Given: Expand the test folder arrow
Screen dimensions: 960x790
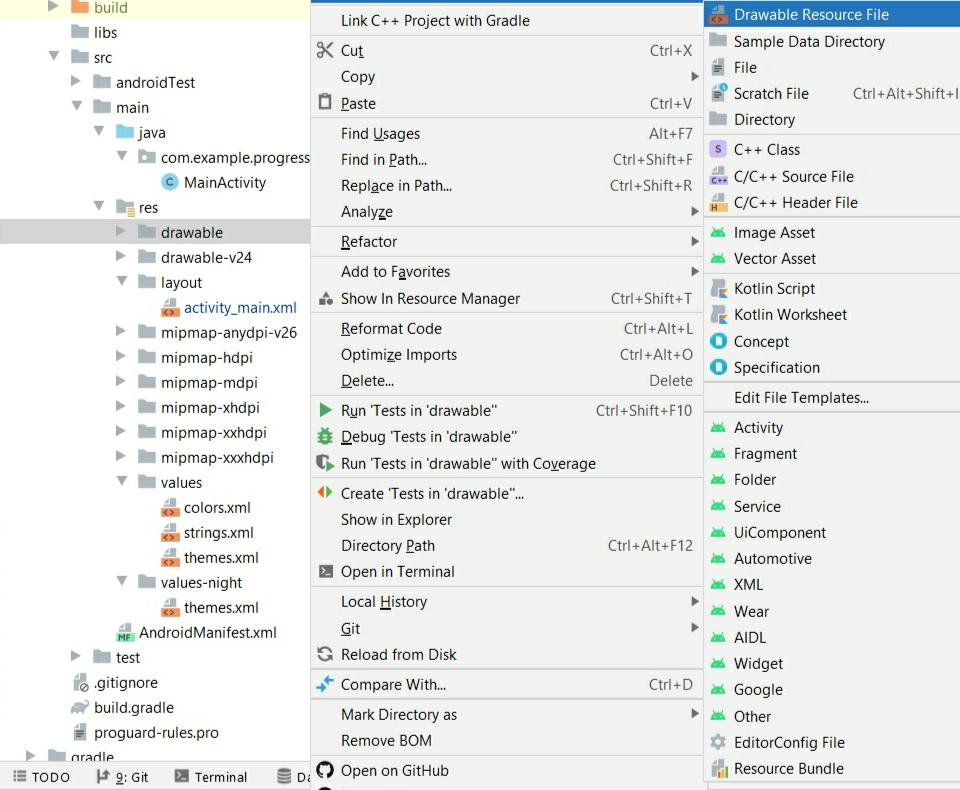Looking at the screenshot, I should pos(76,656).
